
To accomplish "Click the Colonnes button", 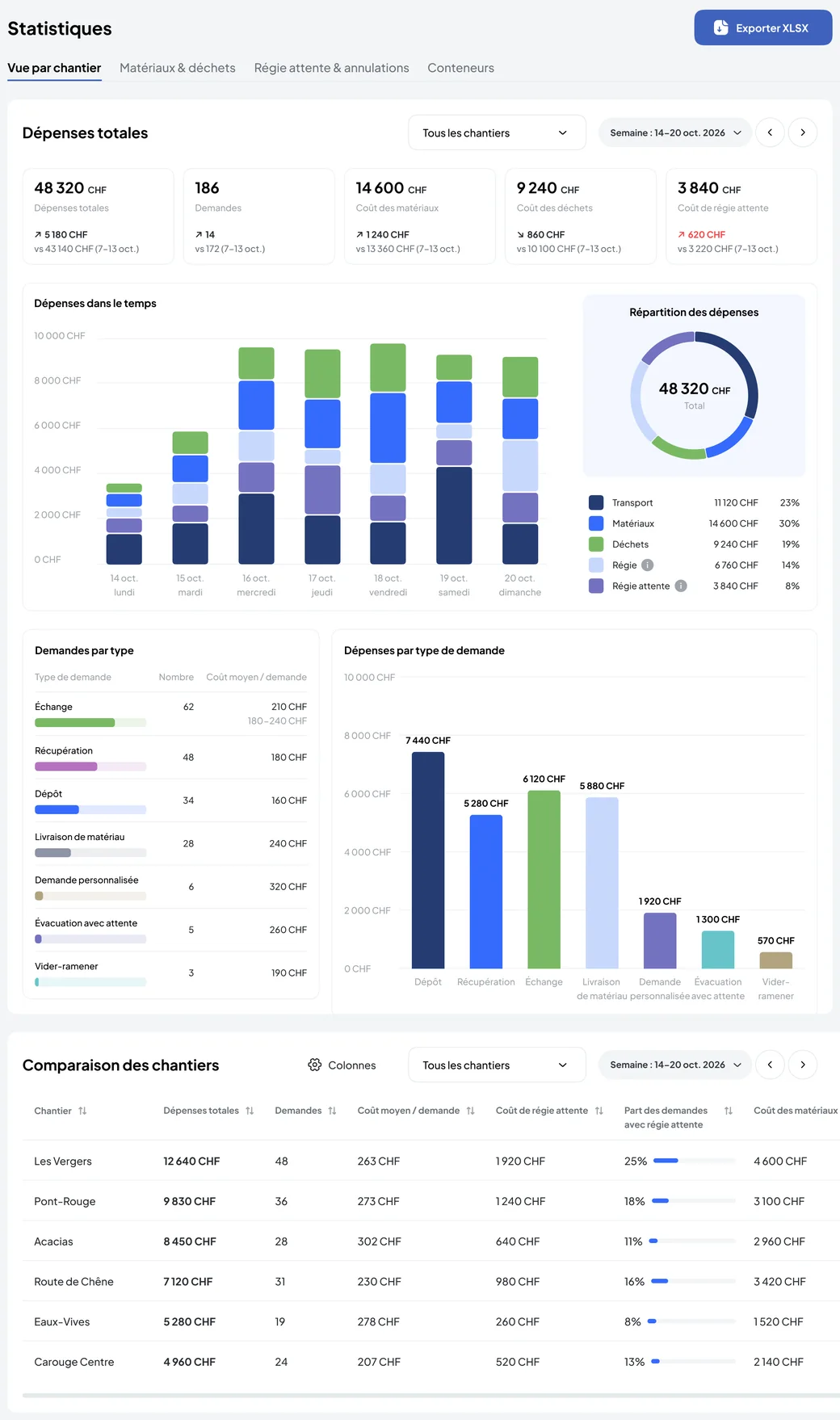I will pos(342,1065).
